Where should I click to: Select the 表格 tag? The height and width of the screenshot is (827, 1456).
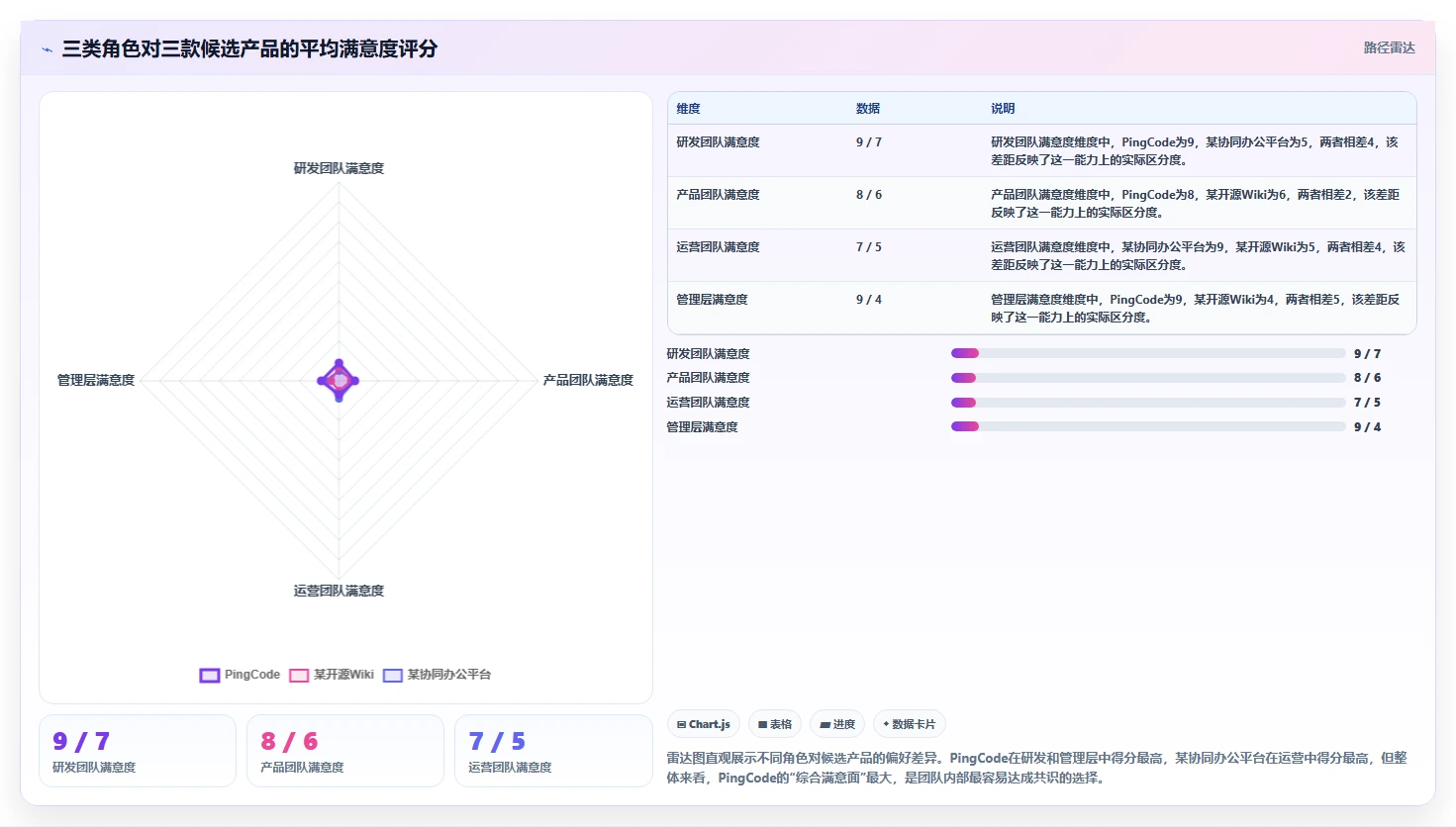click(x=775, y=724)
